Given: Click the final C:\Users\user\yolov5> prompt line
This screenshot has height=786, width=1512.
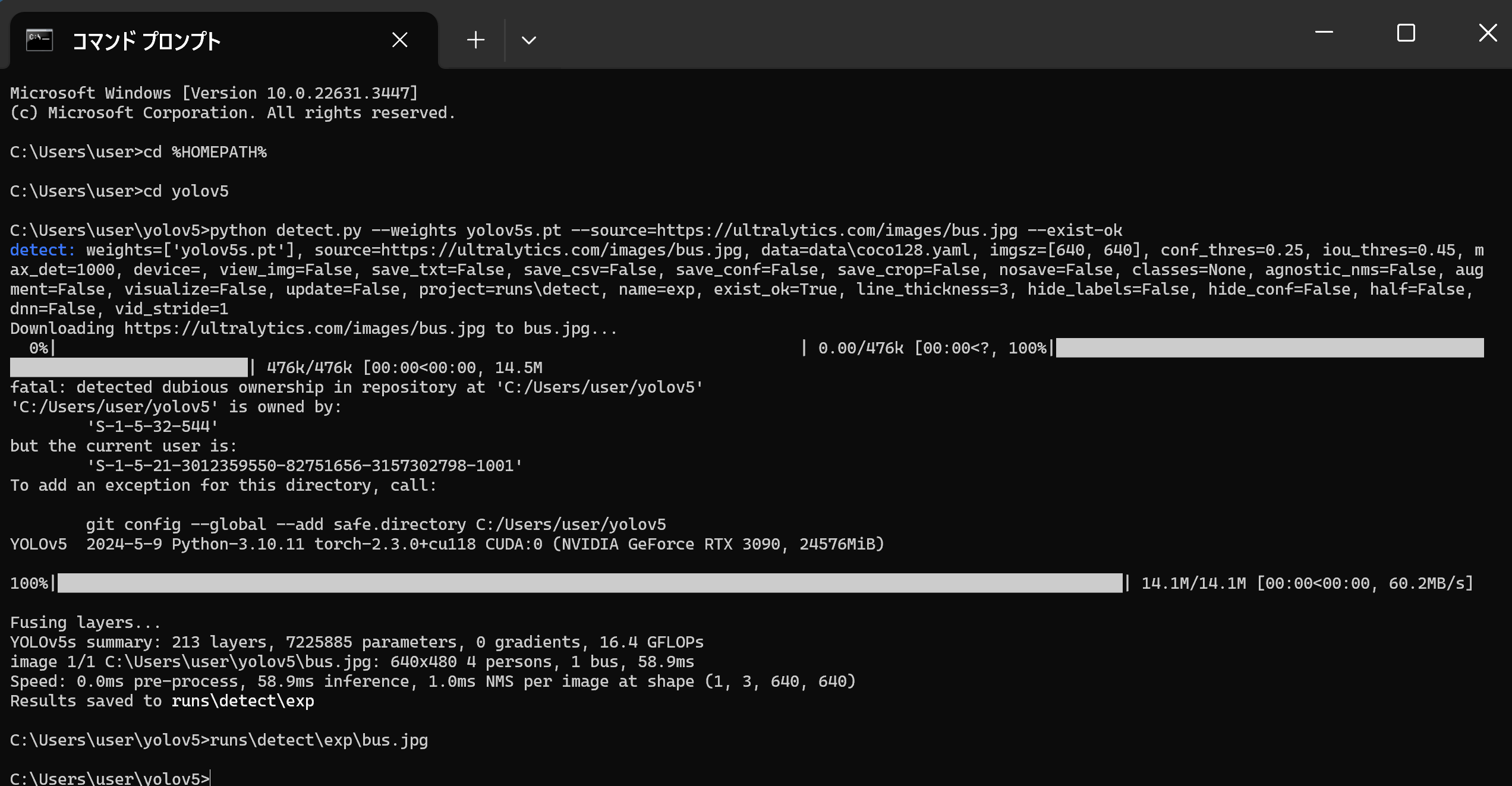Looking at the screenshot, I should tap(110, 778).
